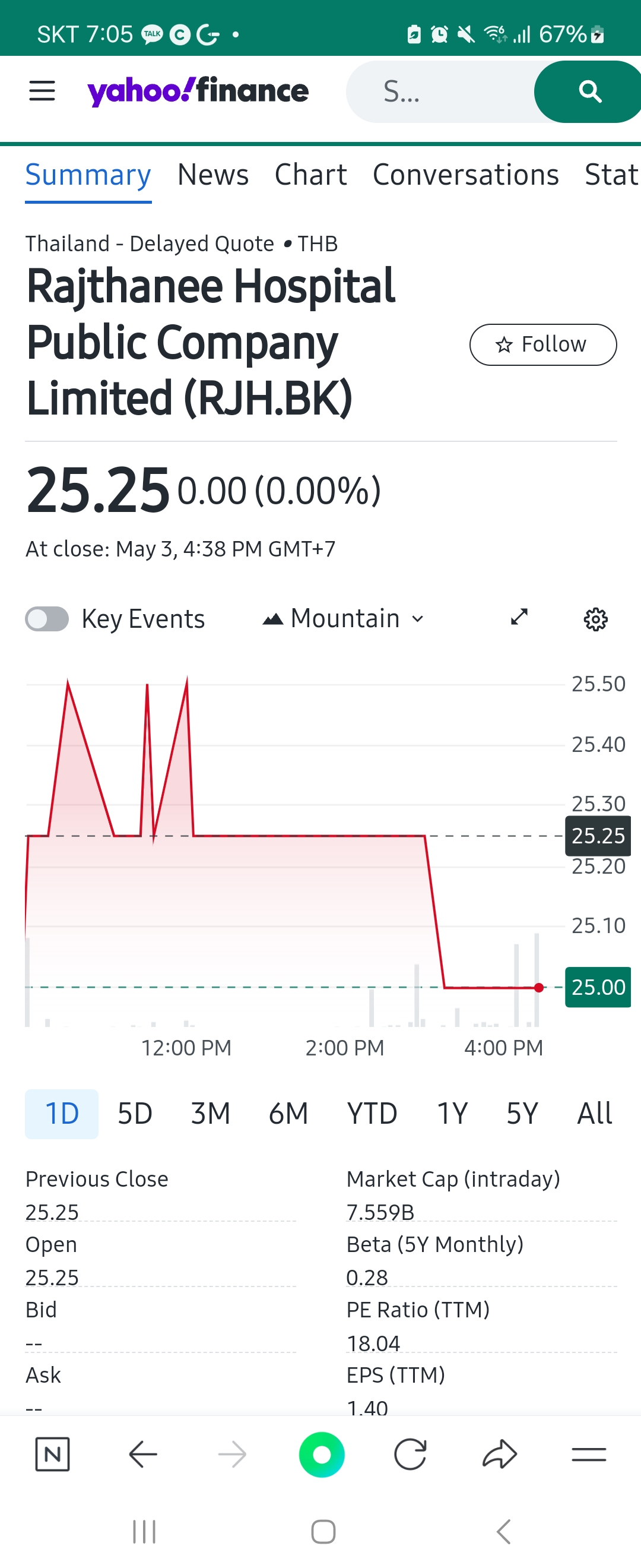
Task: Follow the RJH.BK stock
Action: click(x=543, y=344)
